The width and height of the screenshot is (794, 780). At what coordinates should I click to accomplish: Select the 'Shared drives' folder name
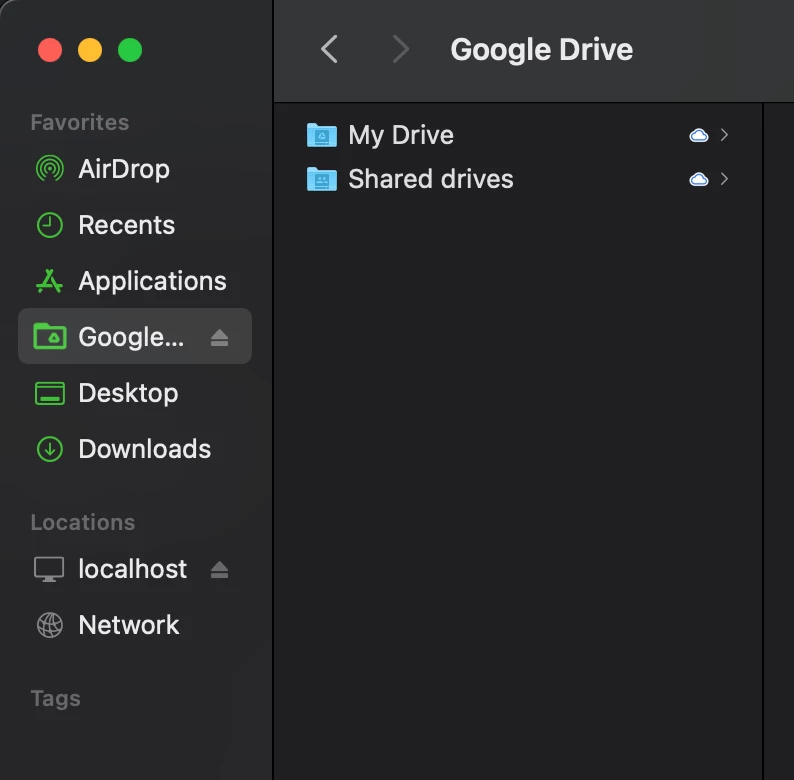(x=430, y=179)
